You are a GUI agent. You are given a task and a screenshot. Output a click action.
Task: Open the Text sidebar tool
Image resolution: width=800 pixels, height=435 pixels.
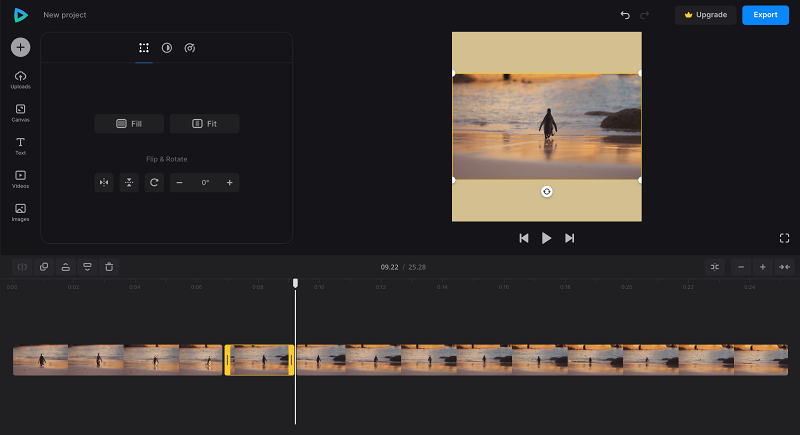tap(20, 146)
